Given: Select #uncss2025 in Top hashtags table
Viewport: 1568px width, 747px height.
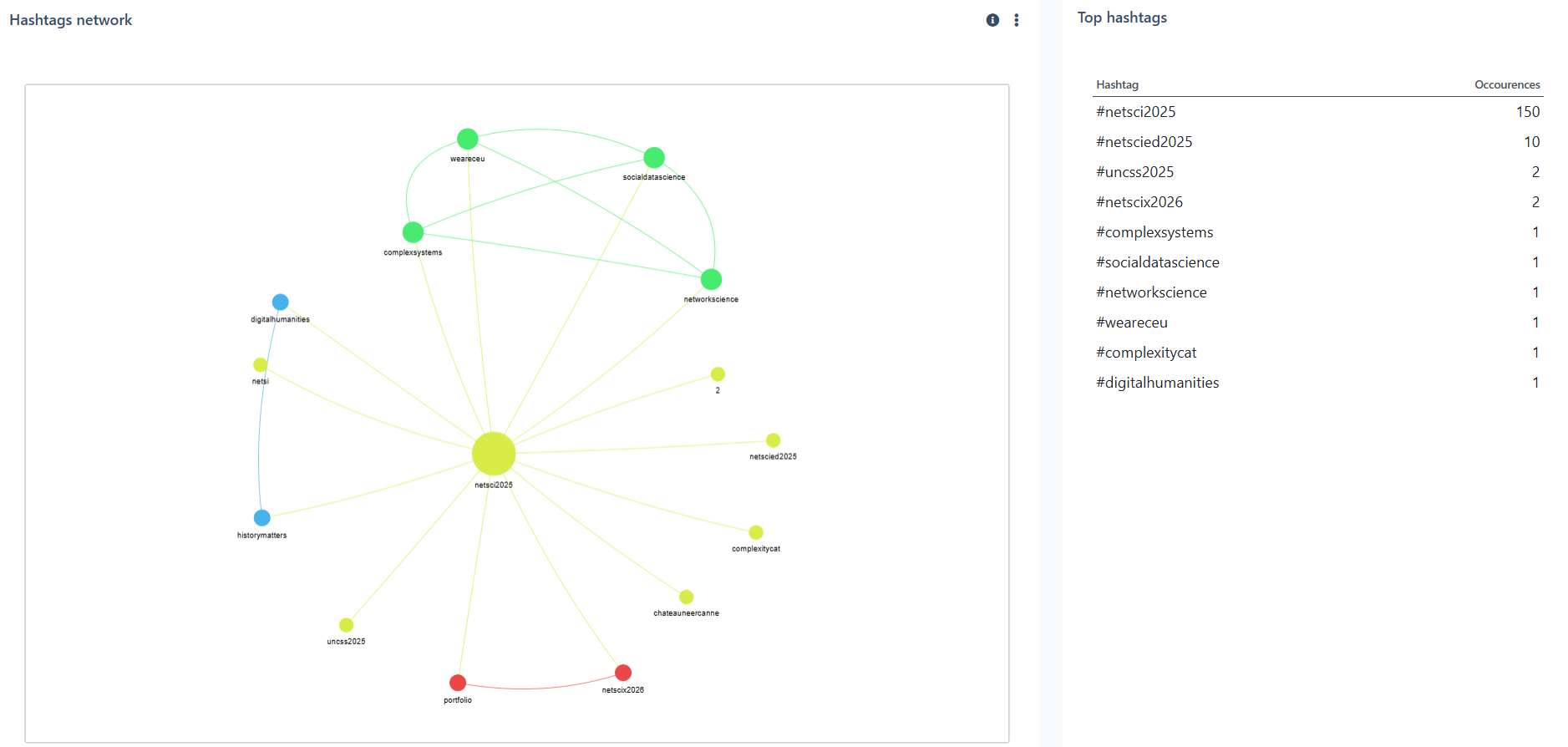Looking at the screenshot, I should (x=1134, y=172).
